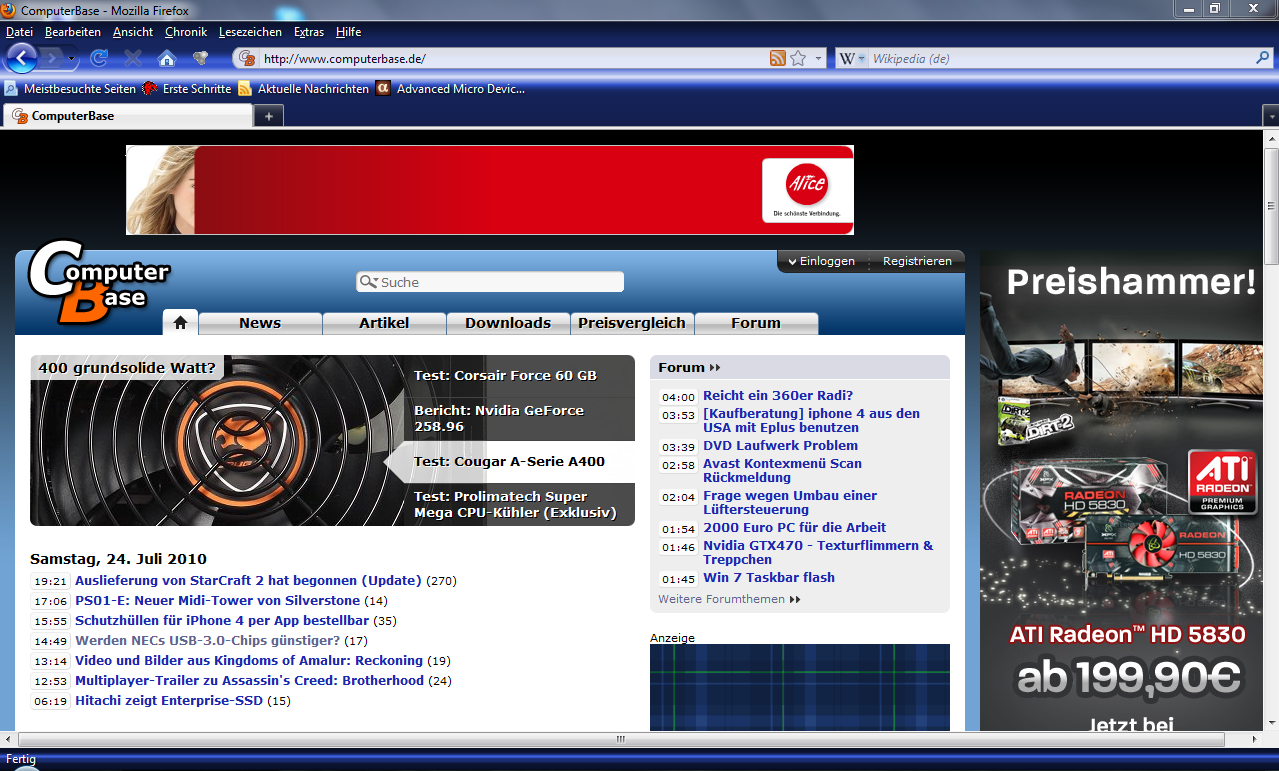The width and height of the screenshot is (1279, 771).
Task: Reload the page with the refresh icon
Action: click(x=99, y=59)
